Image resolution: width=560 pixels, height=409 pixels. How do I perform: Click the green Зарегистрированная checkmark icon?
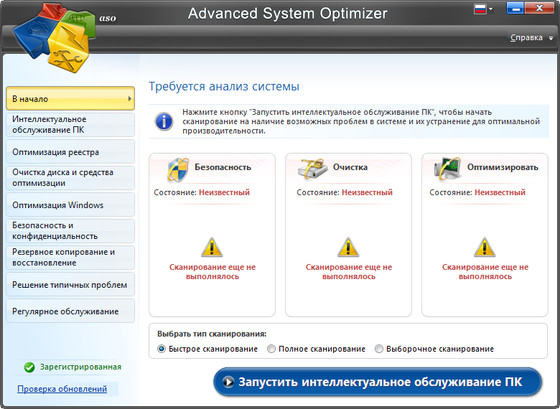[x=29, y=367]
